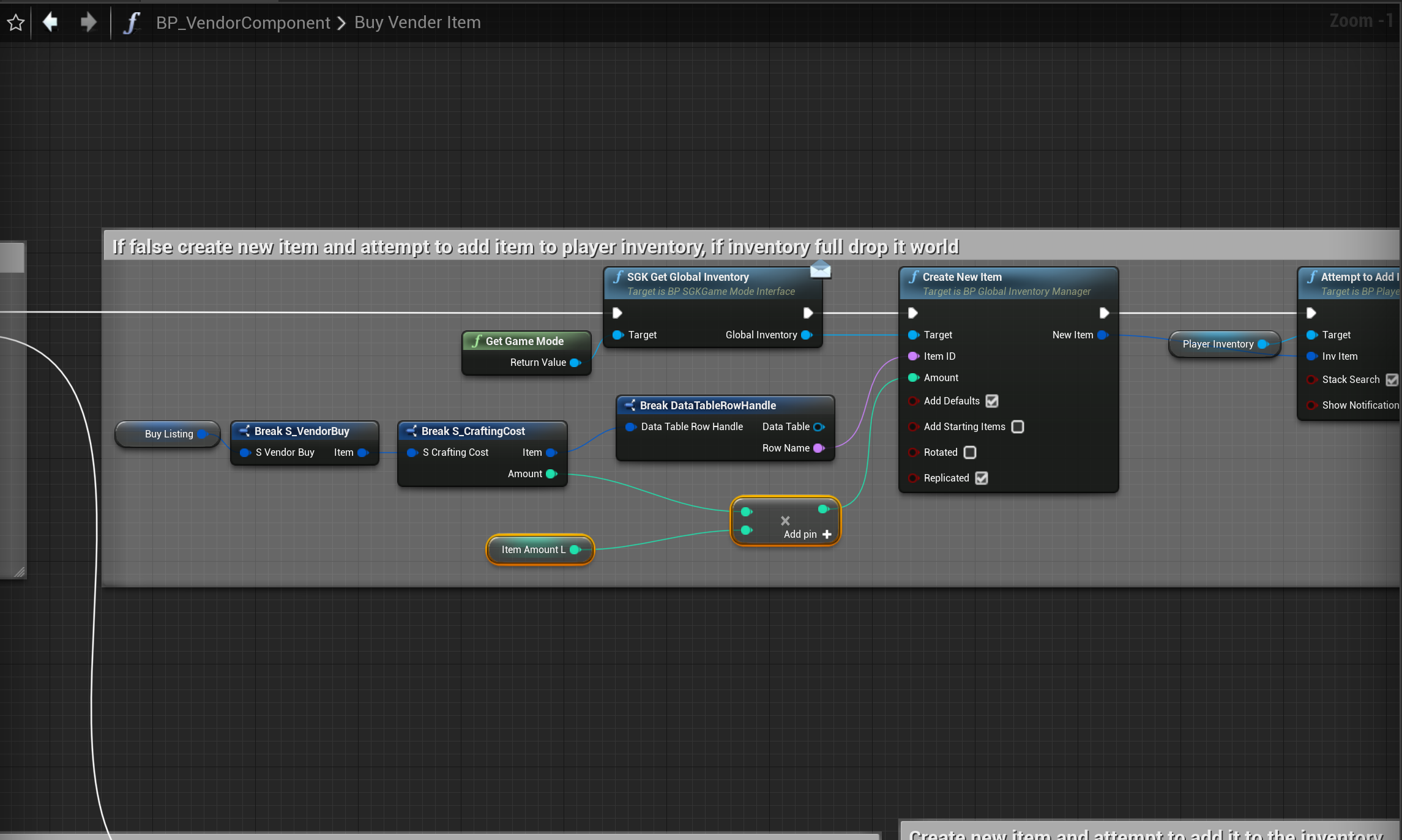Check the Rotated checkbox
Viewport: 1402px width, 840px height.
tap(970, 453)
